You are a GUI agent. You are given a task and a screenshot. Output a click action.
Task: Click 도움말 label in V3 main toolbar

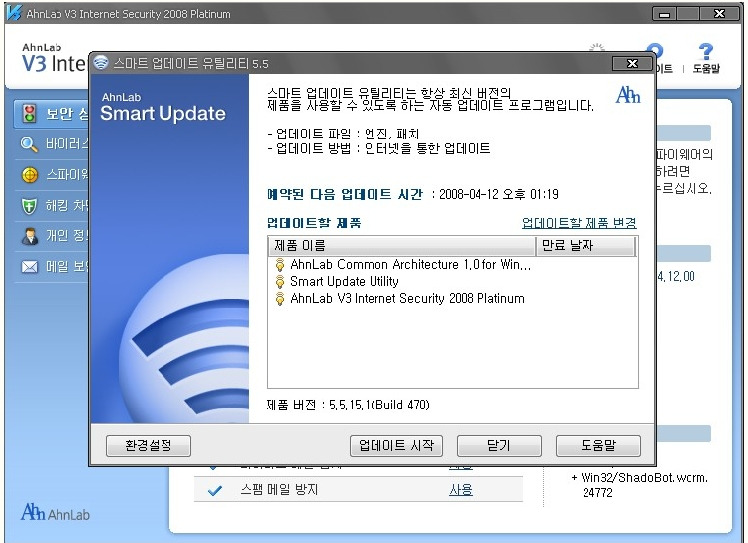706,69
